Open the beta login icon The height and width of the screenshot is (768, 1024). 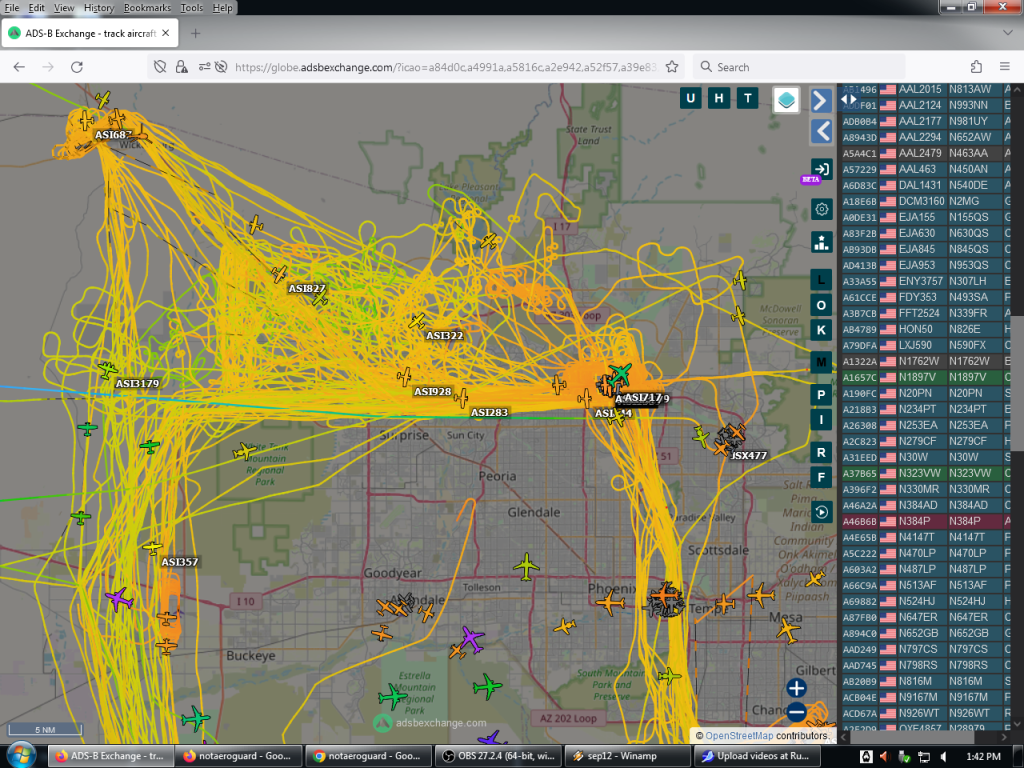click(x=821, y=170)
